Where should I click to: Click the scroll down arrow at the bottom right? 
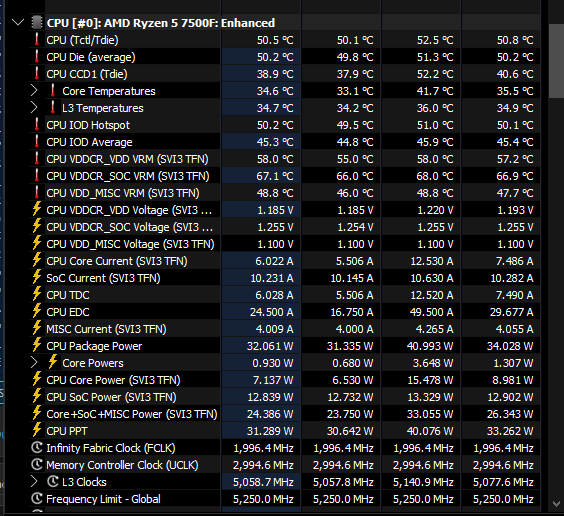click(x=556, y=504)
